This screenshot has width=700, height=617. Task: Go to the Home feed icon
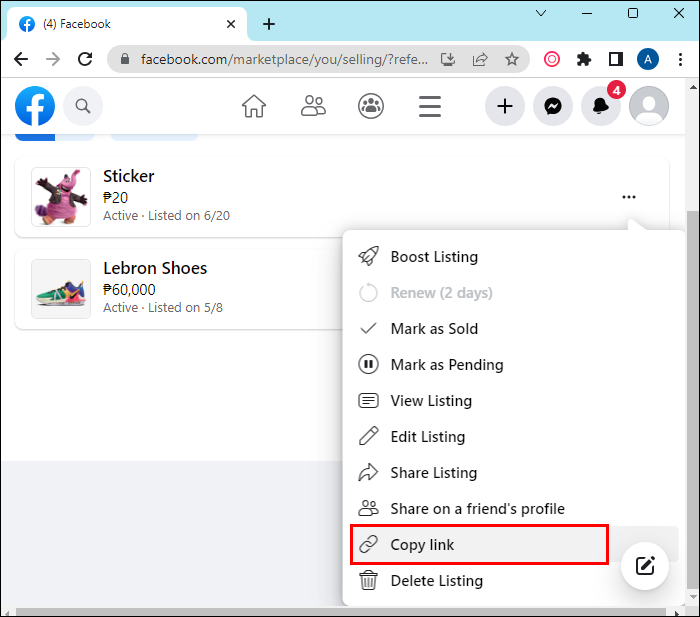254,106
